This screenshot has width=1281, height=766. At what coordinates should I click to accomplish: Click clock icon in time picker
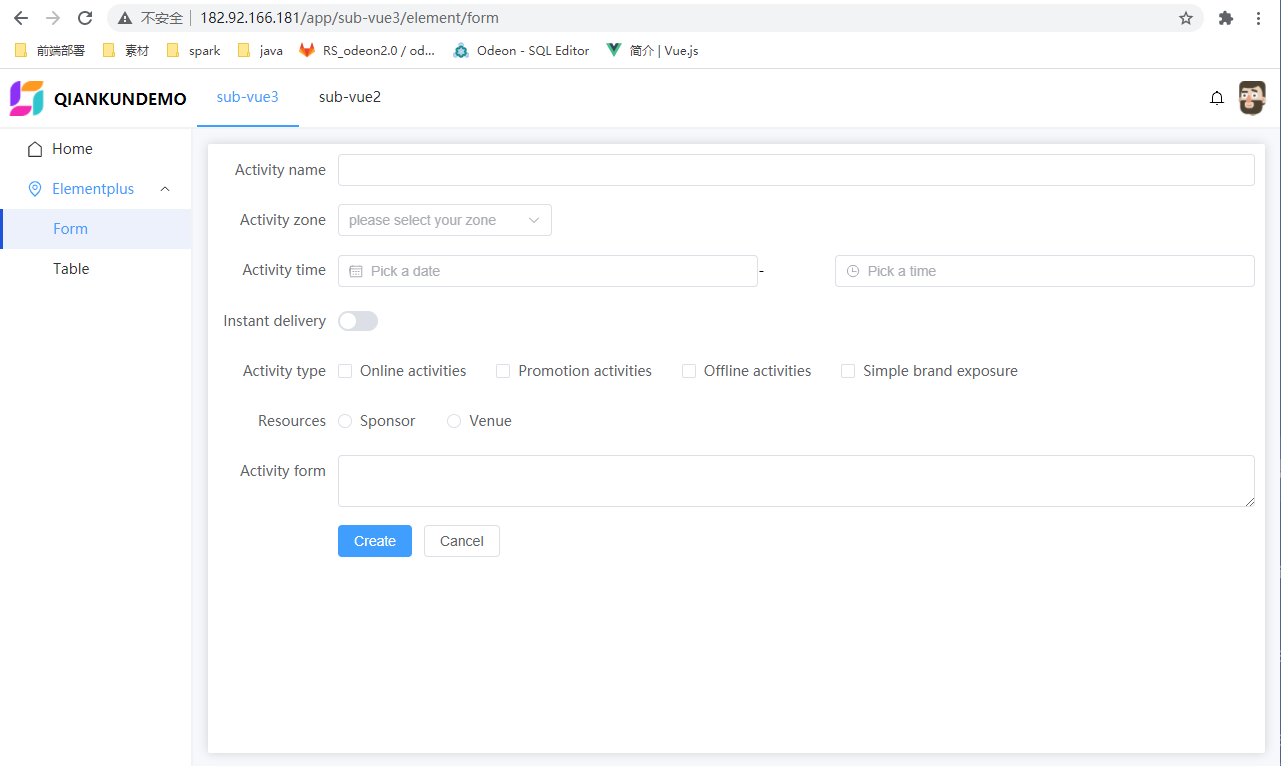pyautogui.click(x=853, y=271)
